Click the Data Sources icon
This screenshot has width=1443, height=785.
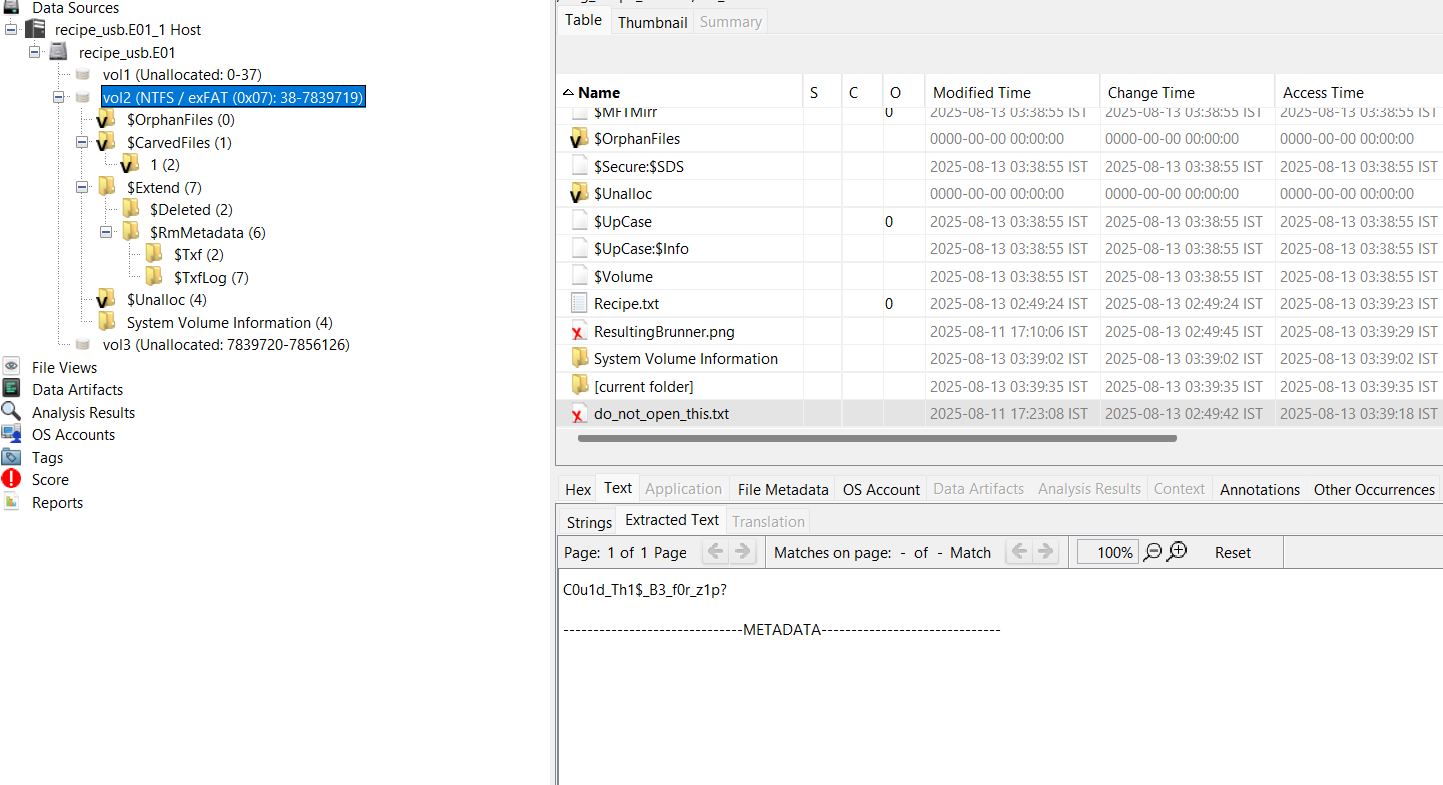[11, 8]
